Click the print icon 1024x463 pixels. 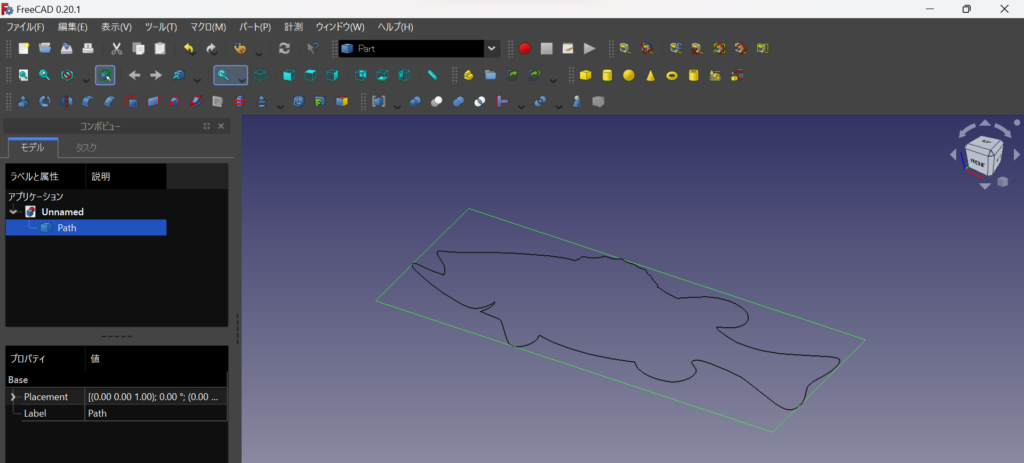(x=88, y=48)
